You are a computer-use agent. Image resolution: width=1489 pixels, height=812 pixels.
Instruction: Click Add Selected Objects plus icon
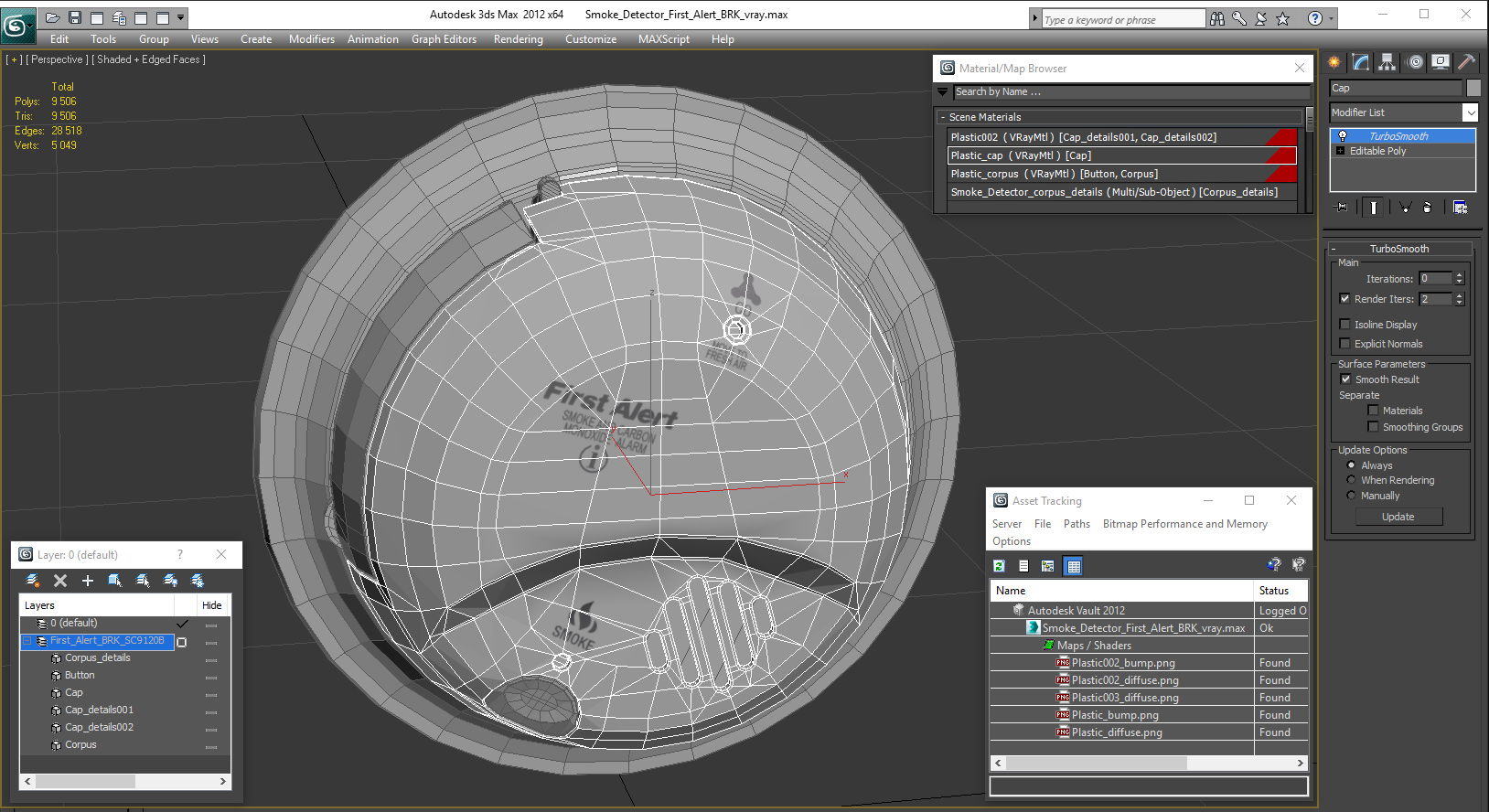click(x=88, y=581)
